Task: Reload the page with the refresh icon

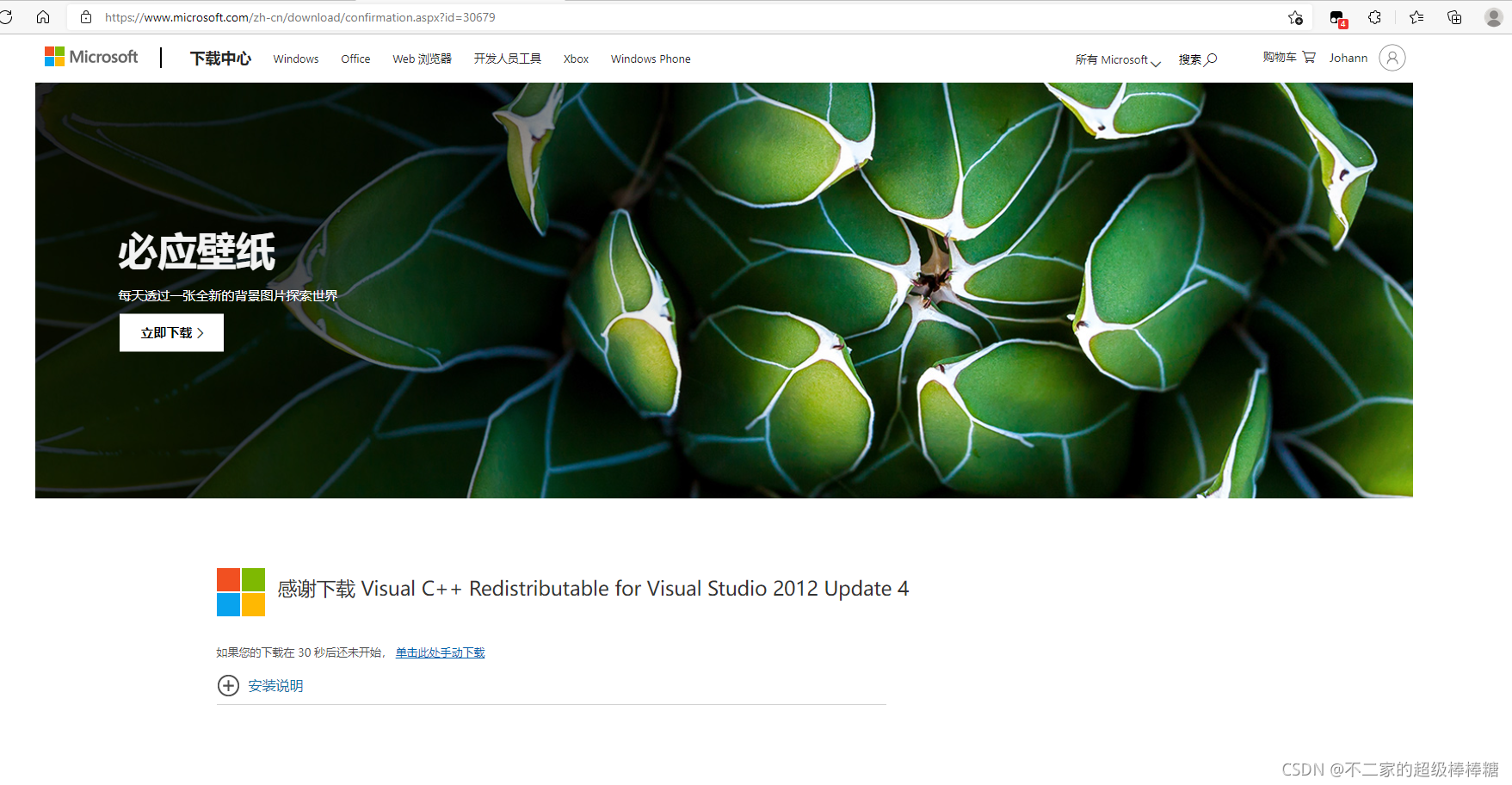Action: pyautogui.click(x=6, y=17)
